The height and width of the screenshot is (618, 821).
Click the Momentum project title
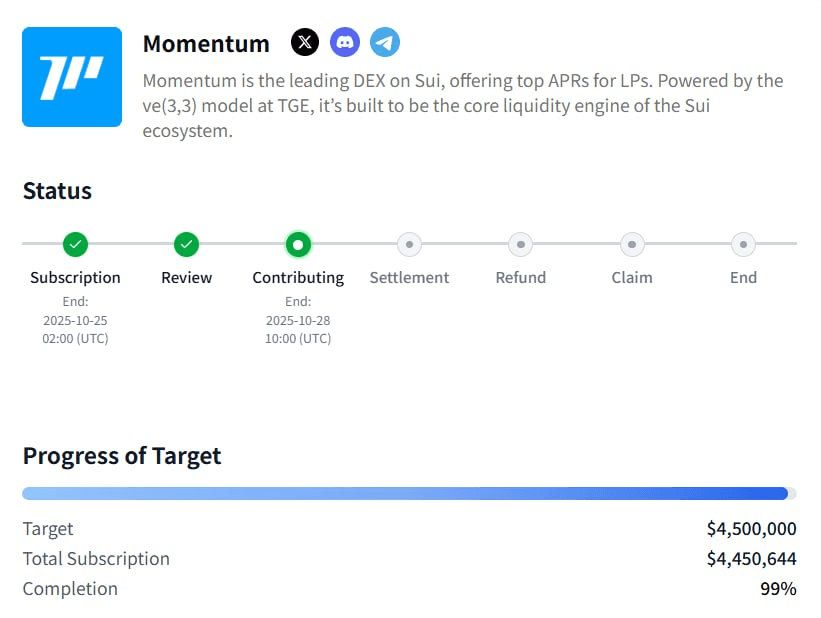(206, 44)
